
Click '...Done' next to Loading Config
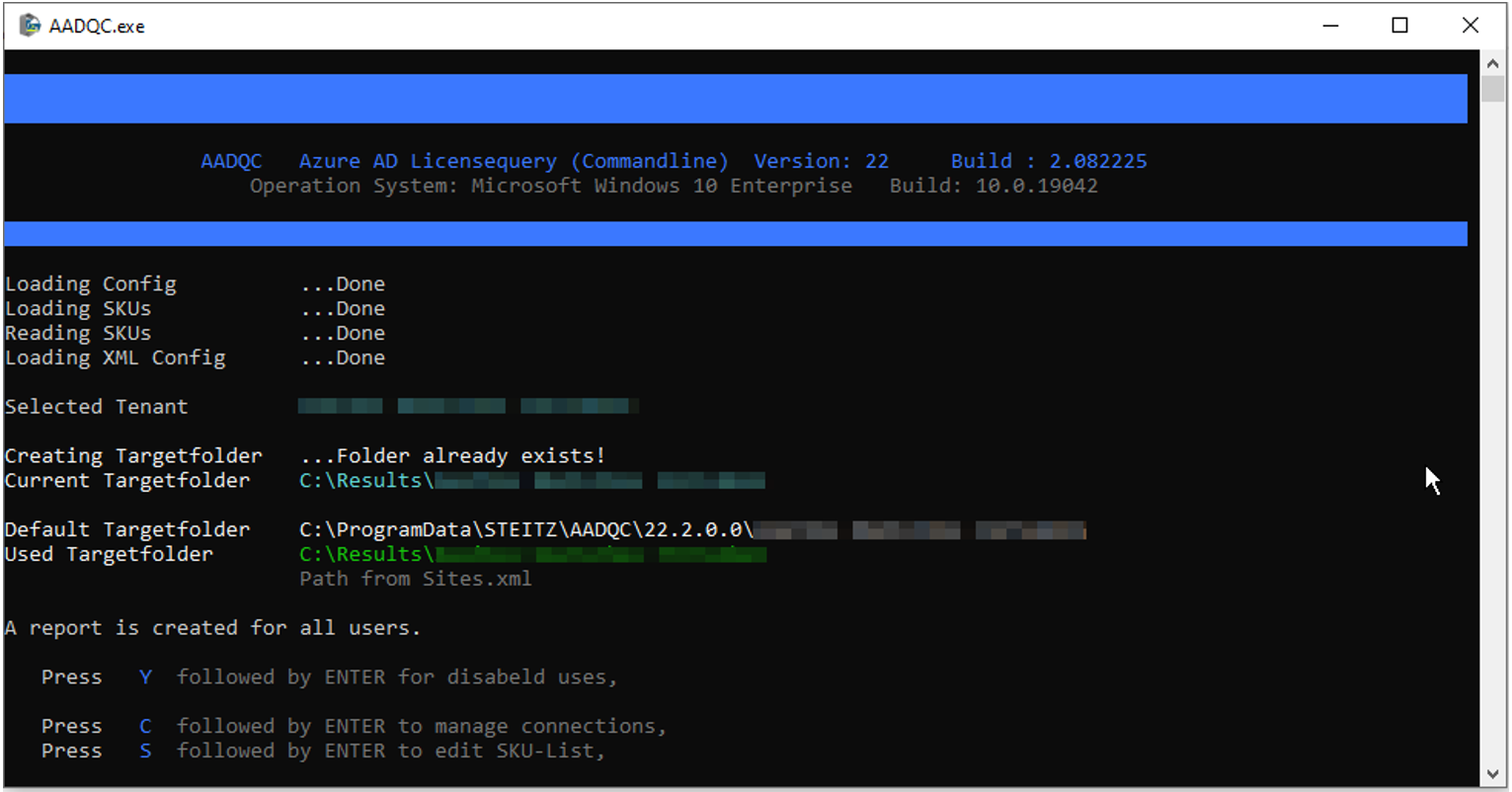click(343, 284)
